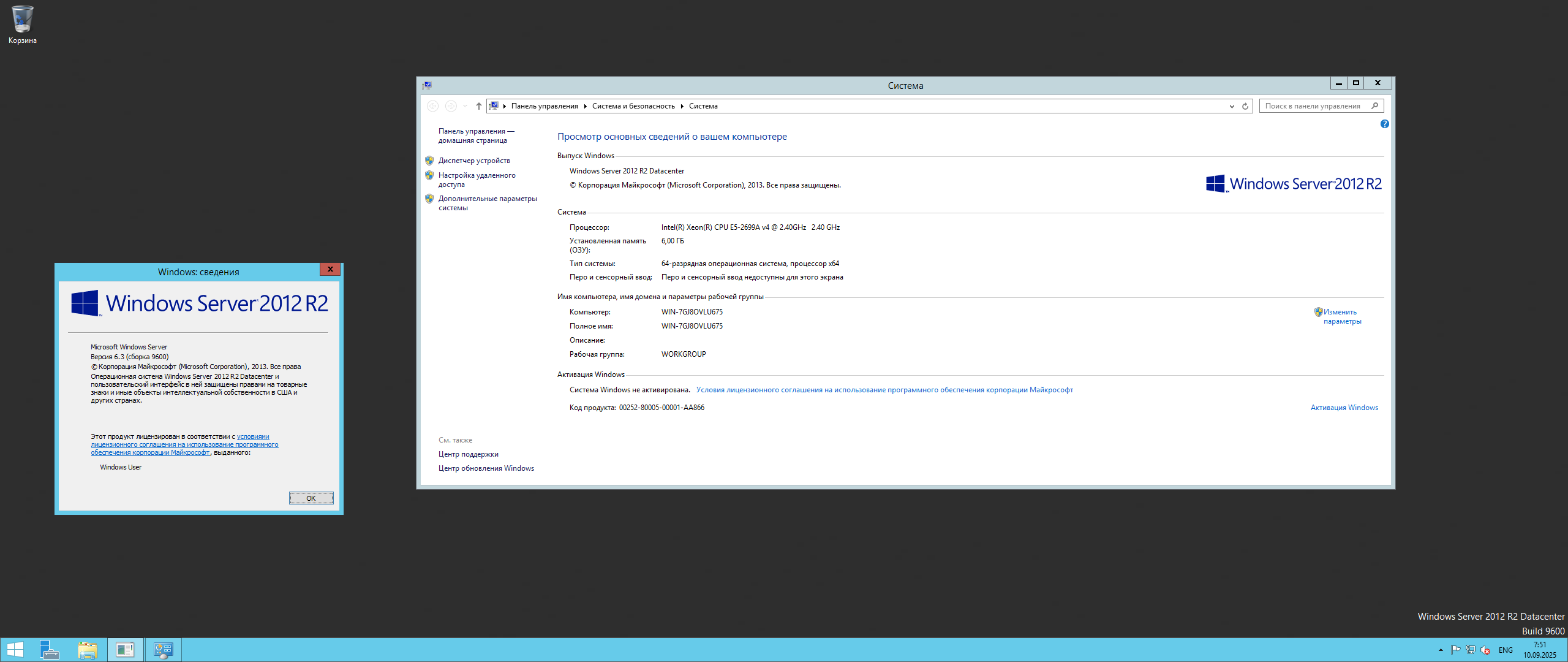This screenshot has height=662, width=1568.
Task: Open Центр поддержки link
Action: [469, 454]
